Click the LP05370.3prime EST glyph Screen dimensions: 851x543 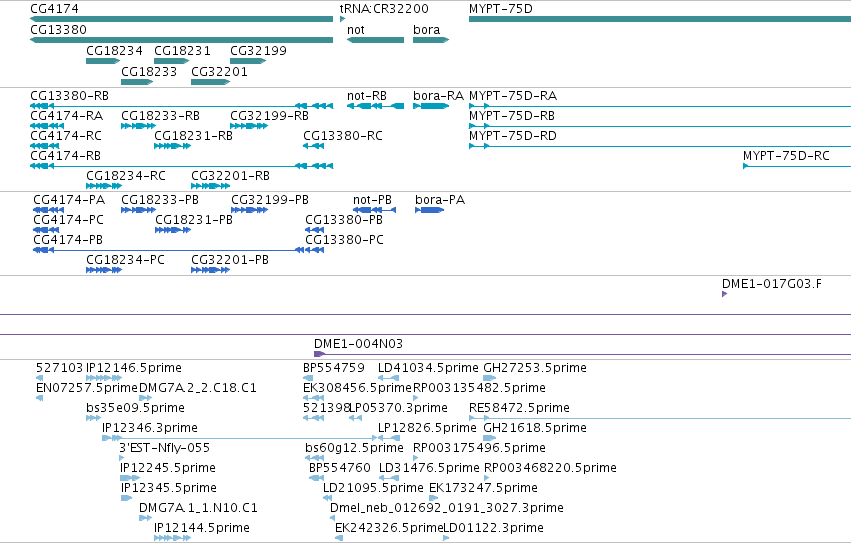pyautogui.click(x=355, y=419)
